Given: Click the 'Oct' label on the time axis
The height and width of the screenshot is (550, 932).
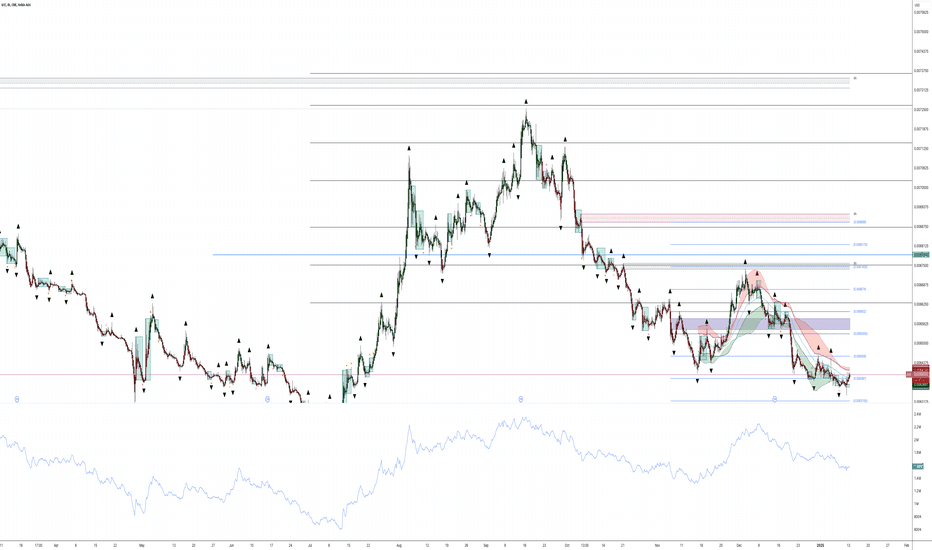Looking at the screenshot, I should 566,544.
